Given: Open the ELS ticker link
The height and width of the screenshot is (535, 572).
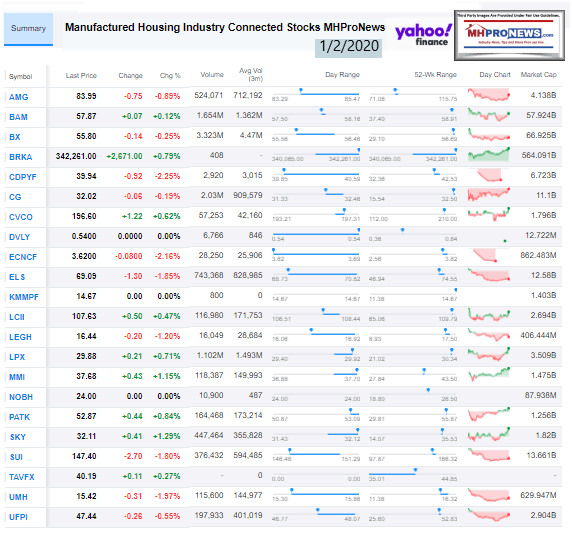Looking at the screenshot, I should pos(17,277).
